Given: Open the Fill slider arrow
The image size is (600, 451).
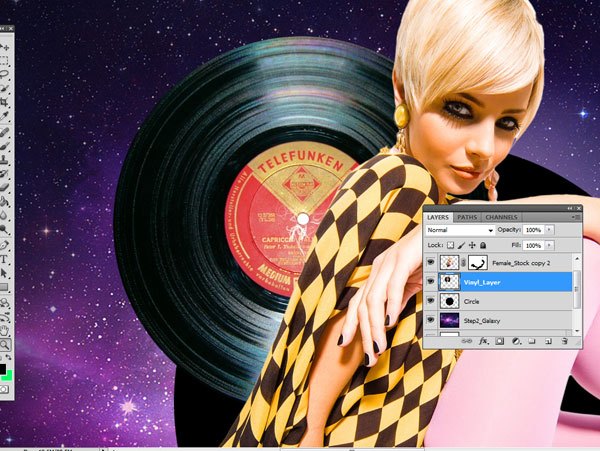Looking at the screenshot, I should (549, 245).
